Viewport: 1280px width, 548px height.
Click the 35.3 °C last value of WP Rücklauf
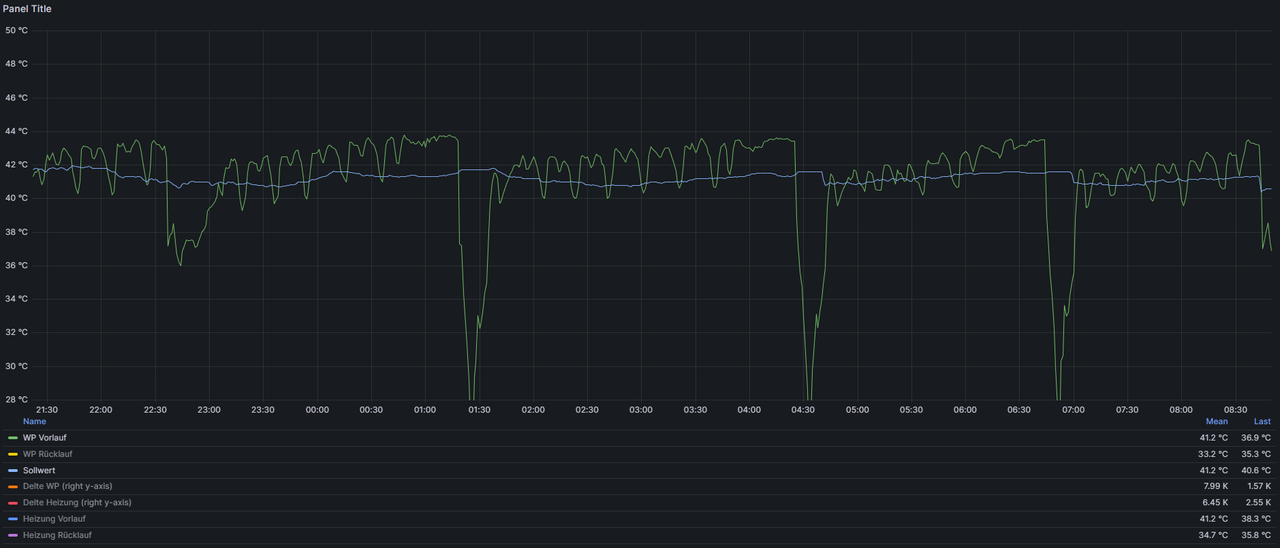click(1256, 454)
